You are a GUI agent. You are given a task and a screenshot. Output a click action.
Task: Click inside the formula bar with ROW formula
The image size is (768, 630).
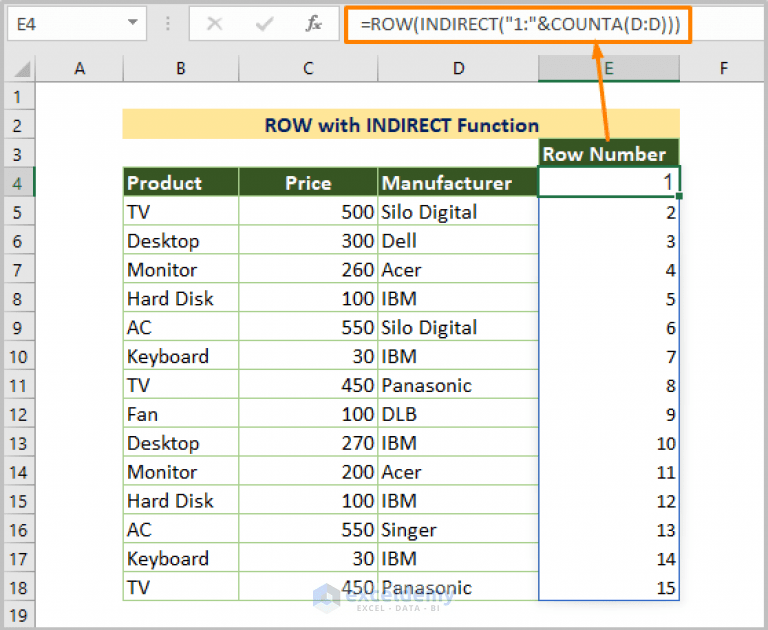[x=518, y=24]
